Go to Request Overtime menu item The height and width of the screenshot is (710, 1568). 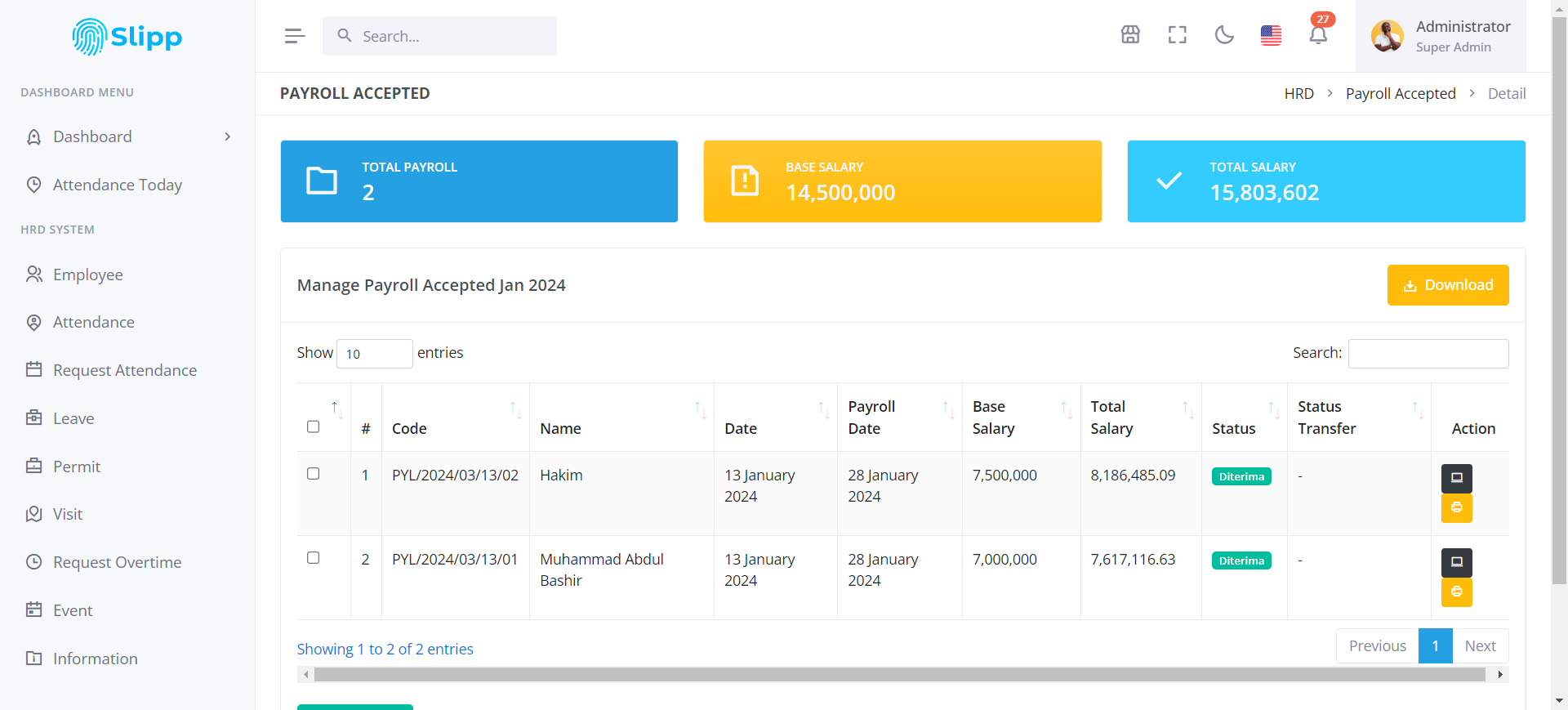click(x=117, y=562)
